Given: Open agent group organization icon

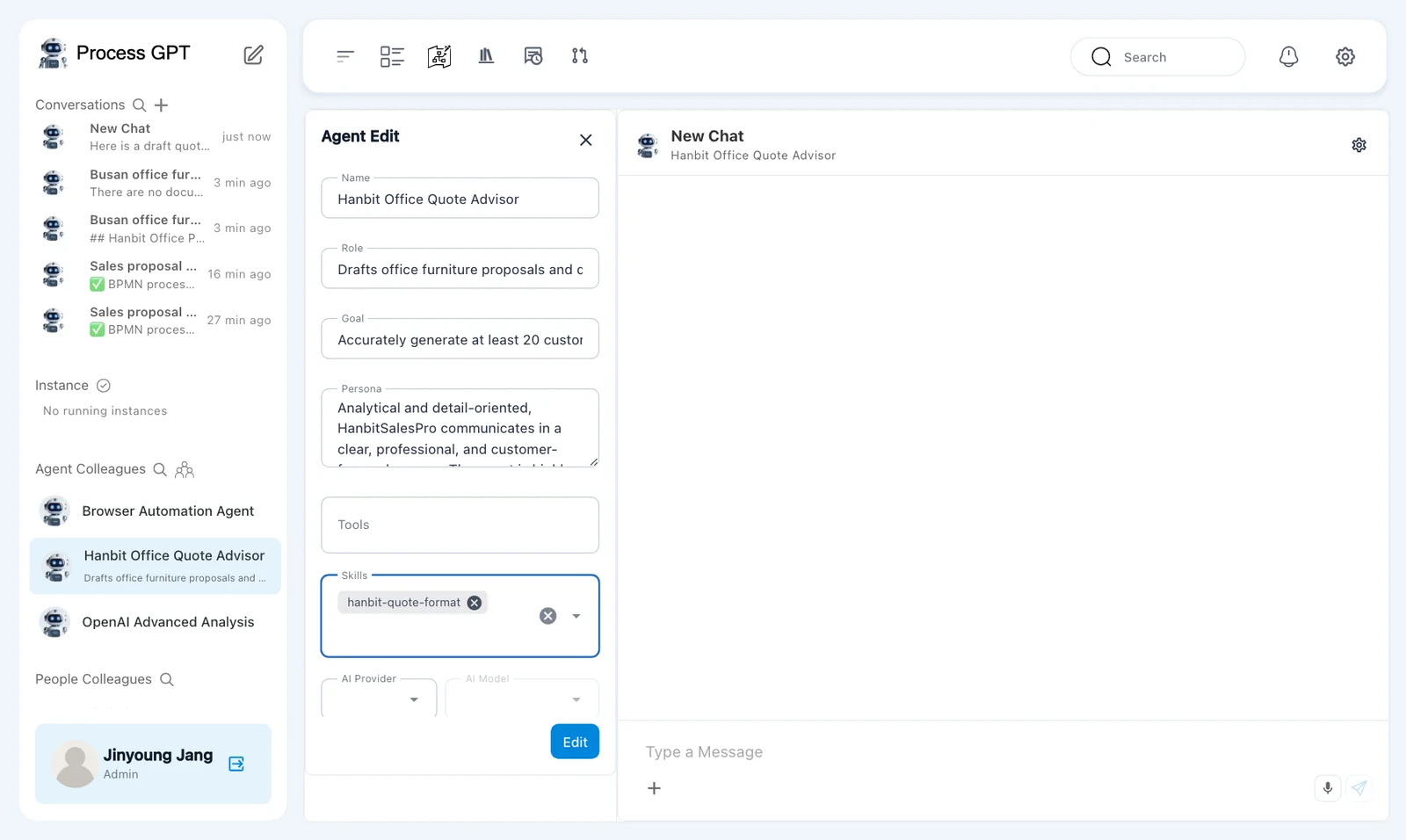Looking at the screenshot, I should pos(185,469).
